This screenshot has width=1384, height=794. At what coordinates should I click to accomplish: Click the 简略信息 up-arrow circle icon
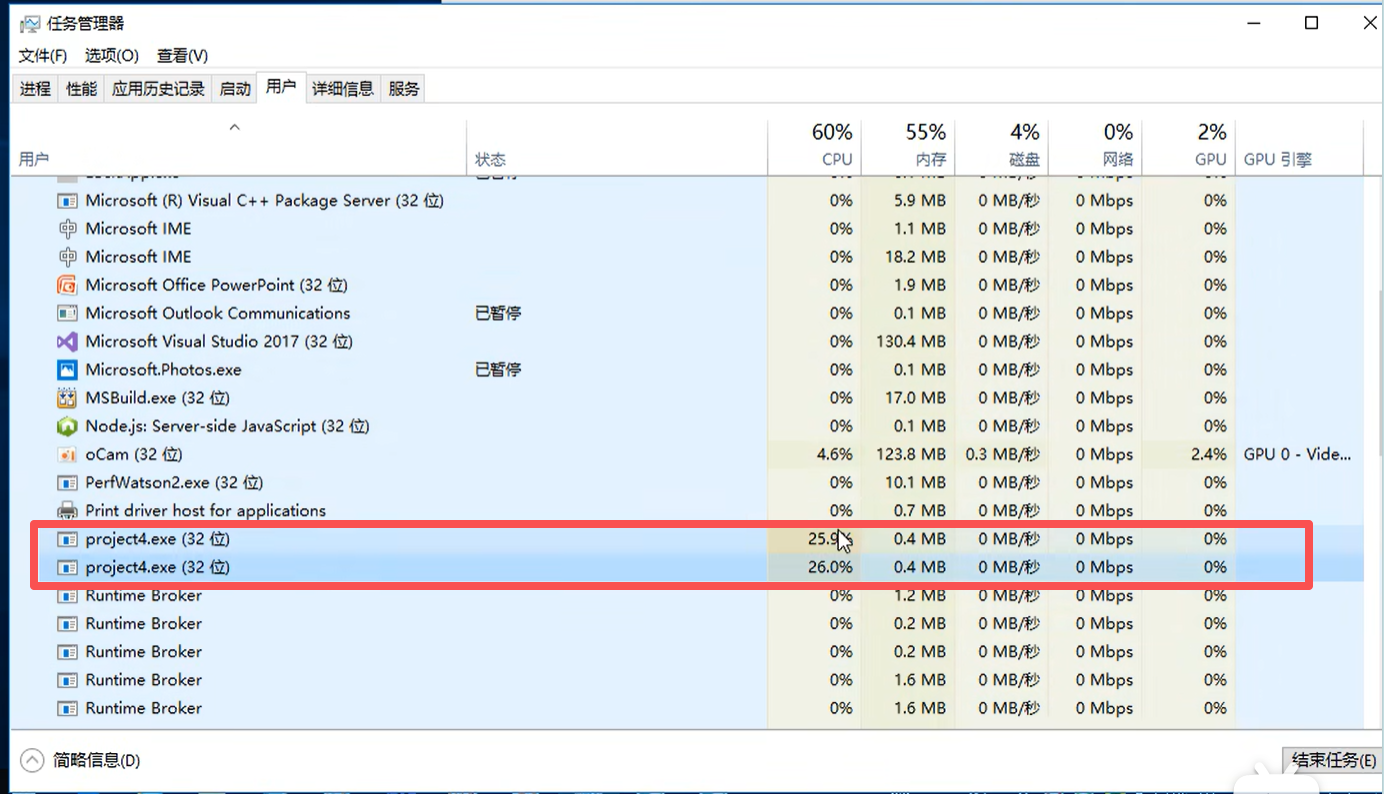point(32,760)
